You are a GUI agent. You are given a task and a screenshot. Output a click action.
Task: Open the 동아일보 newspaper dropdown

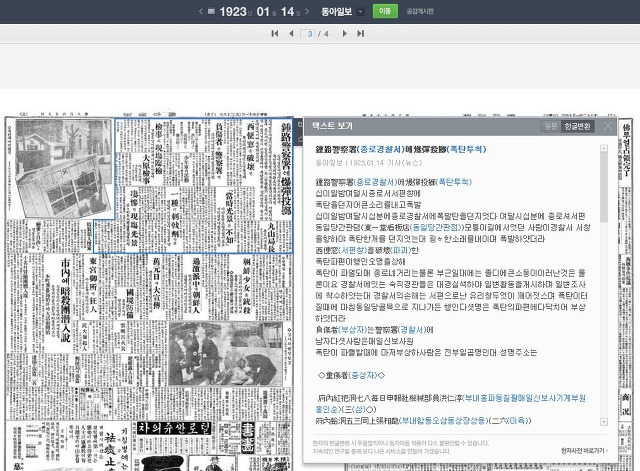360,11
